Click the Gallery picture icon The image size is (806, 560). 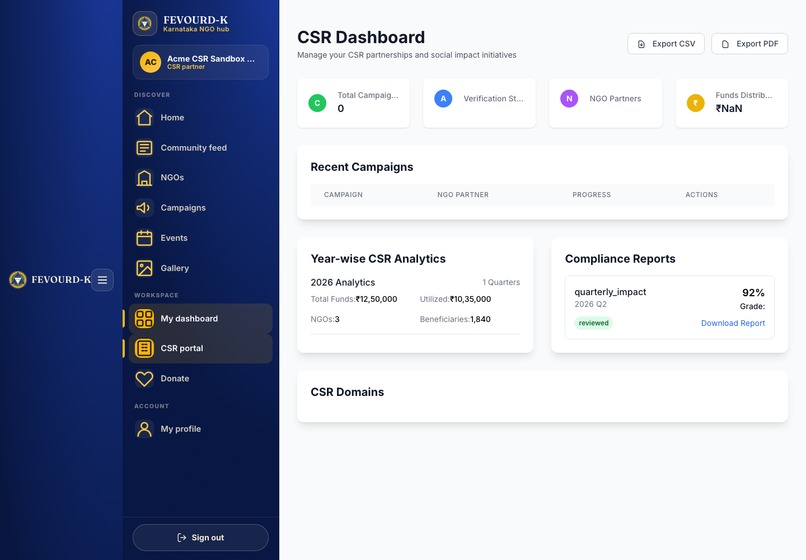pyautogui.click(x=144, y=268)
